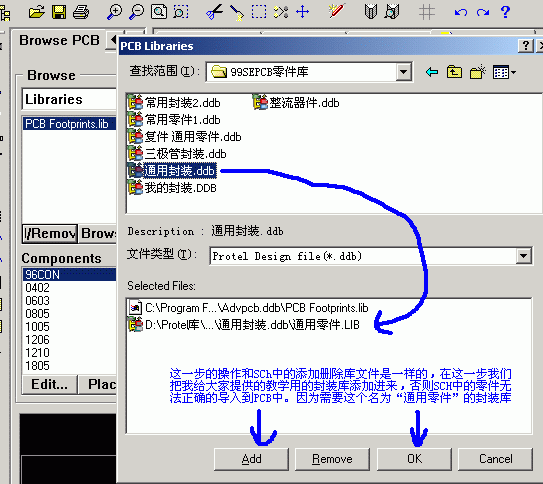Screen dimensions: 543x484
Task: Click the open folder toolbar icon
Action: (x=36, y=12)
